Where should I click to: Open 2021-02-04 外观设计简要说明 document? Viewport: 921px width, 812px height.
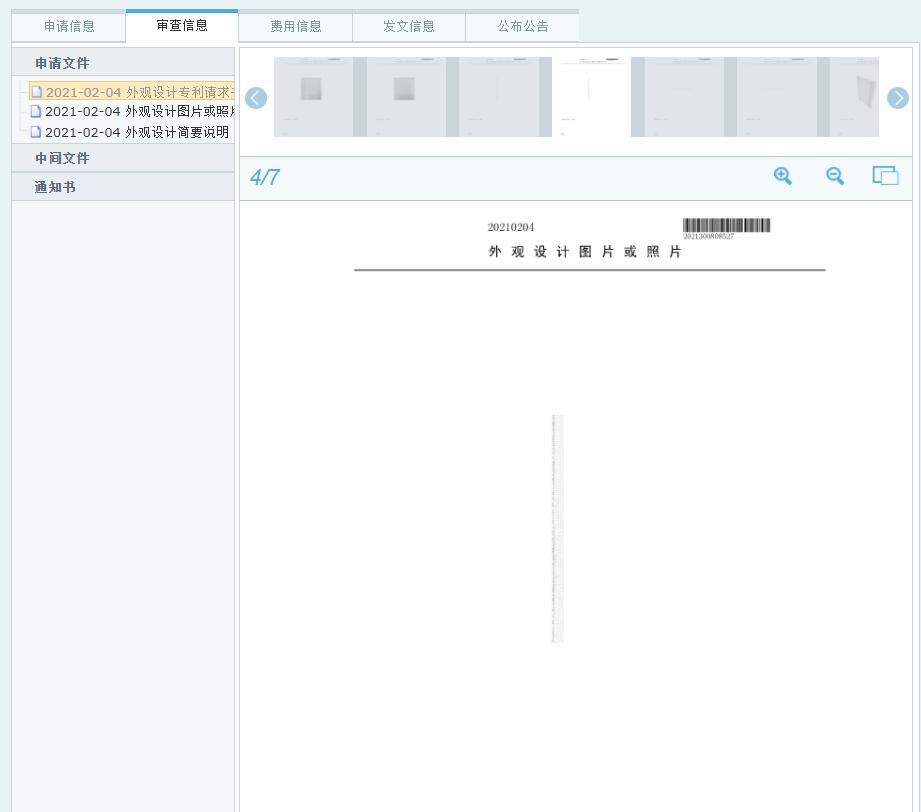[x=137, y=132]
